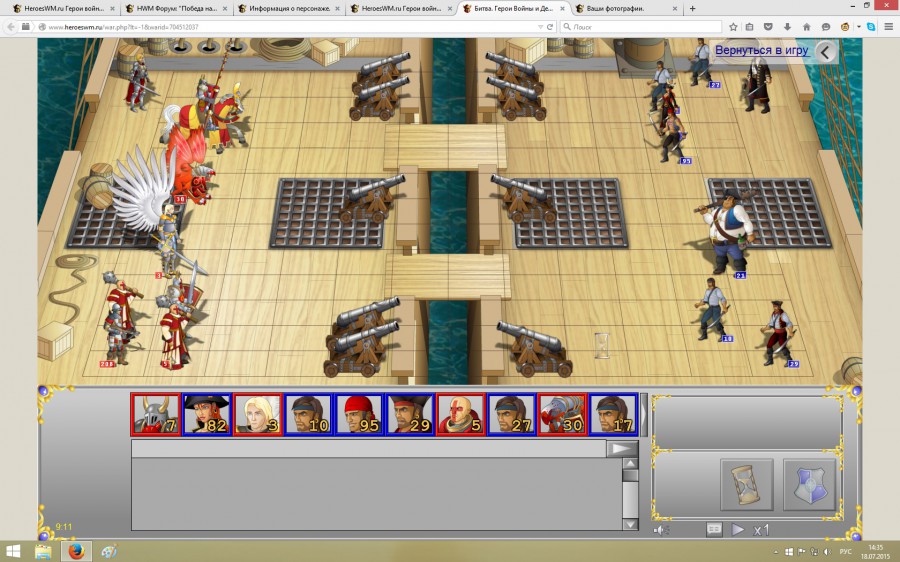Image resolution: width=900 pixels, height=562 pixels.
Task: Open the bookmarks list icon
Action: pos(750,27)
